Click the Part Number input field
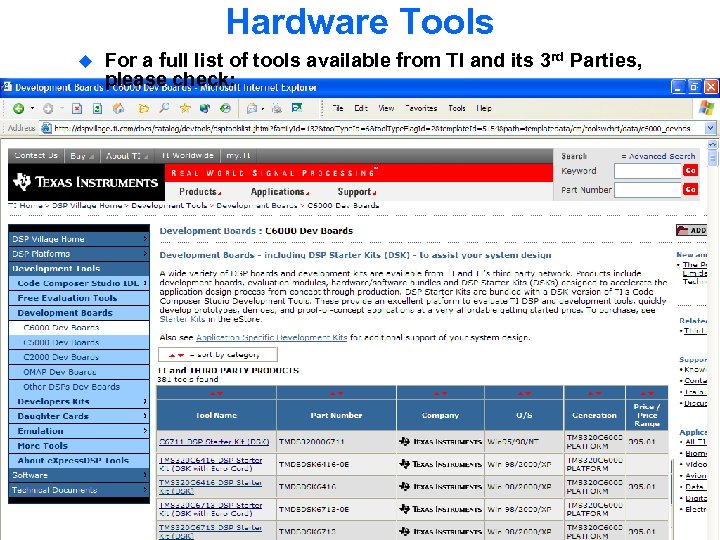 point(648,190)
